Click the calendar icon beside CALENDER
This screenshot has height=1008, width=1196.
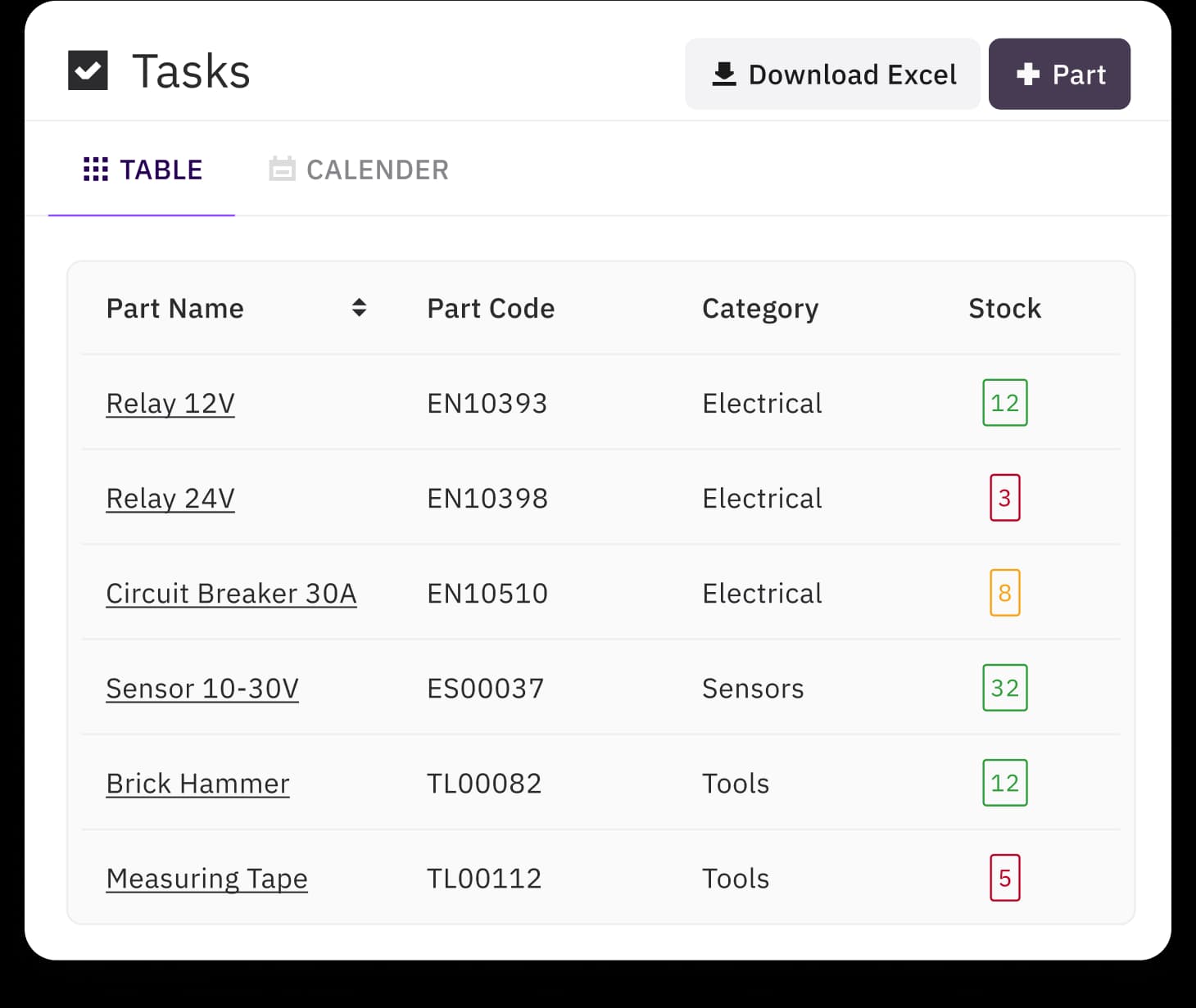point(282,170)
